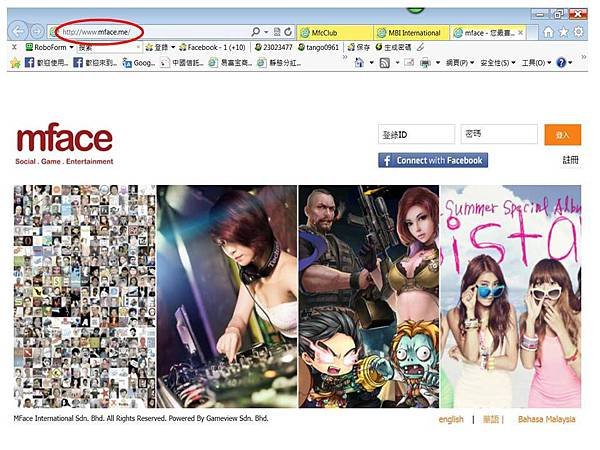600x450 pixels.
Task: Click the DJ girl banner image
Action: point(227,297)
